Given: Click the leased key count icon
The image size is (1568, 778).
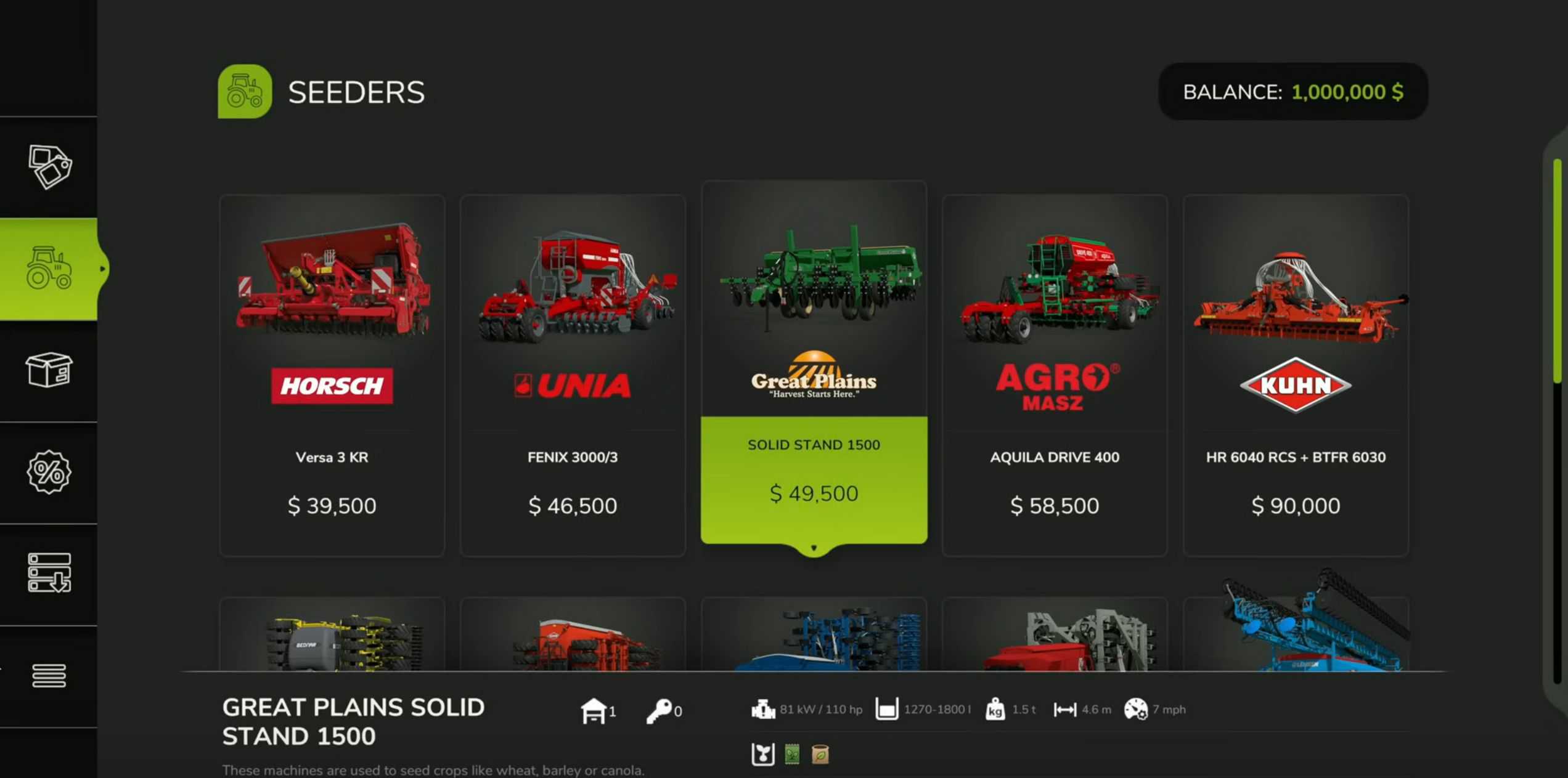Looking at the screenshot, I should pos(659,711).
